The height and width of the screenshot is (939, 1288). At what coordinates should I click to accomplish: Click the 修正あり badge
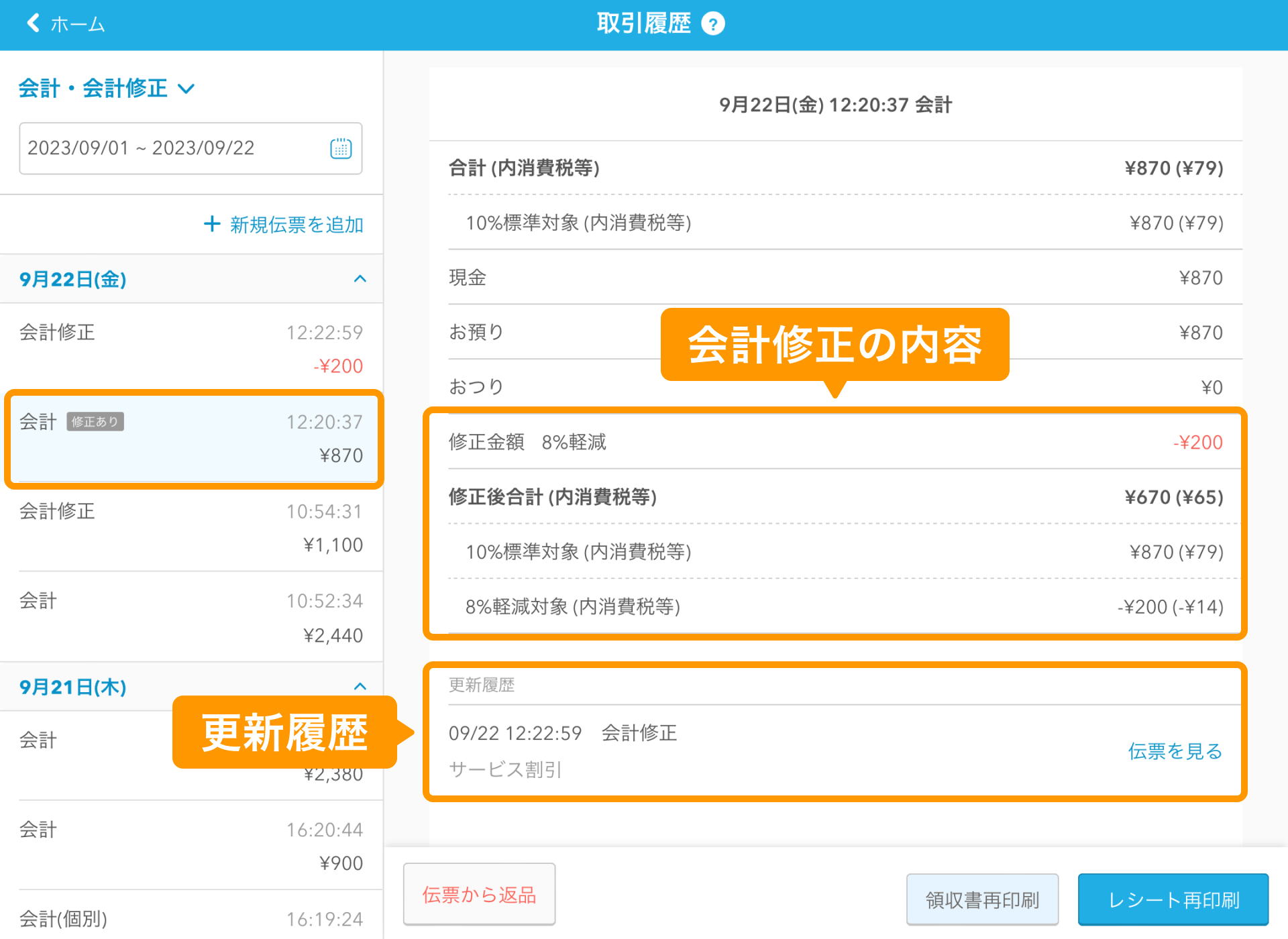(x=95, y=422)
